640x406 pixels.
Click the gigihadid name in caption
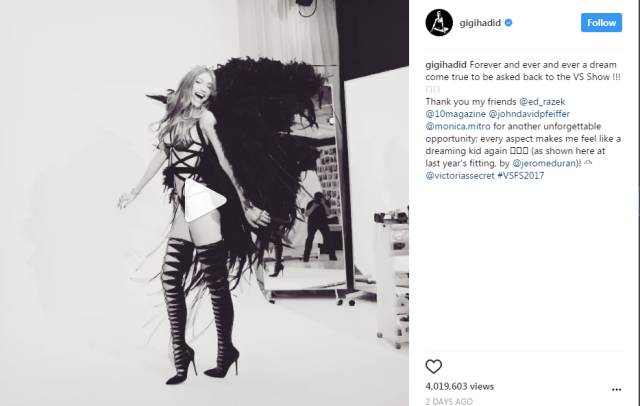(446, 65)
